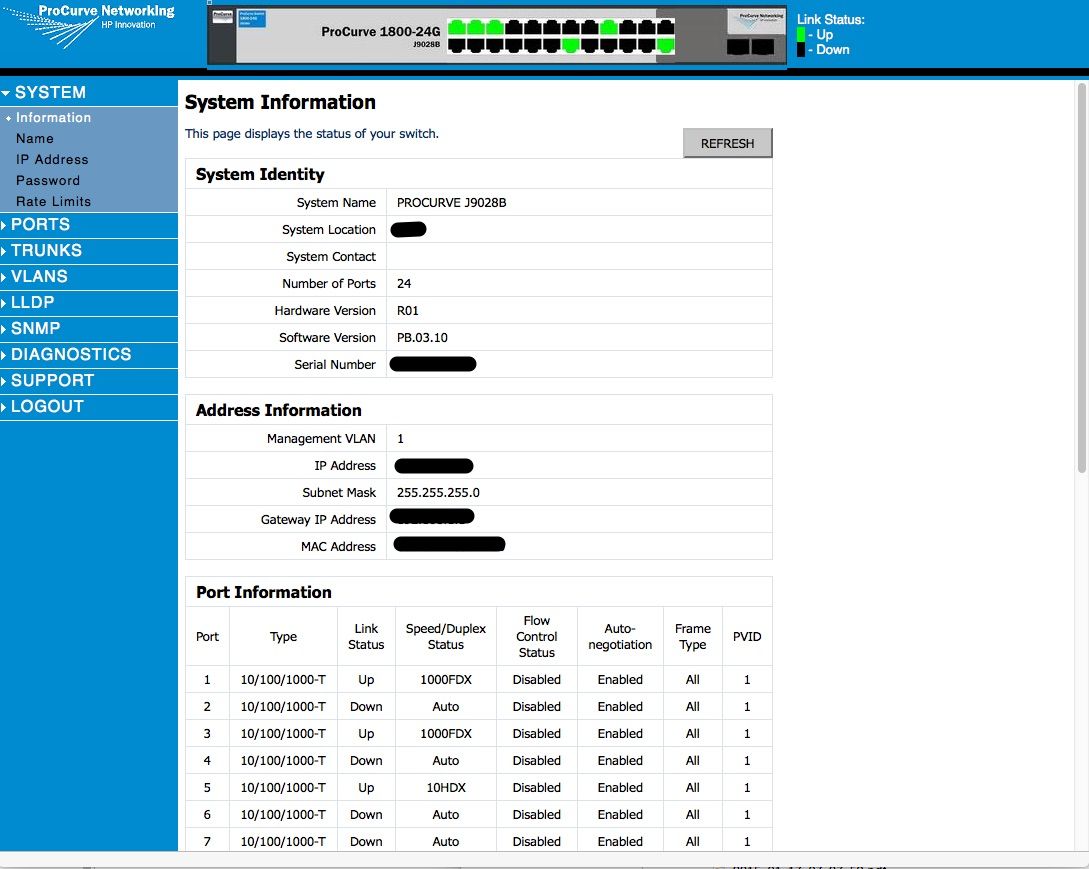Click the Disabled flow control cell for port 6
The image size is (1089, 869).
click(x=537, y=815)
